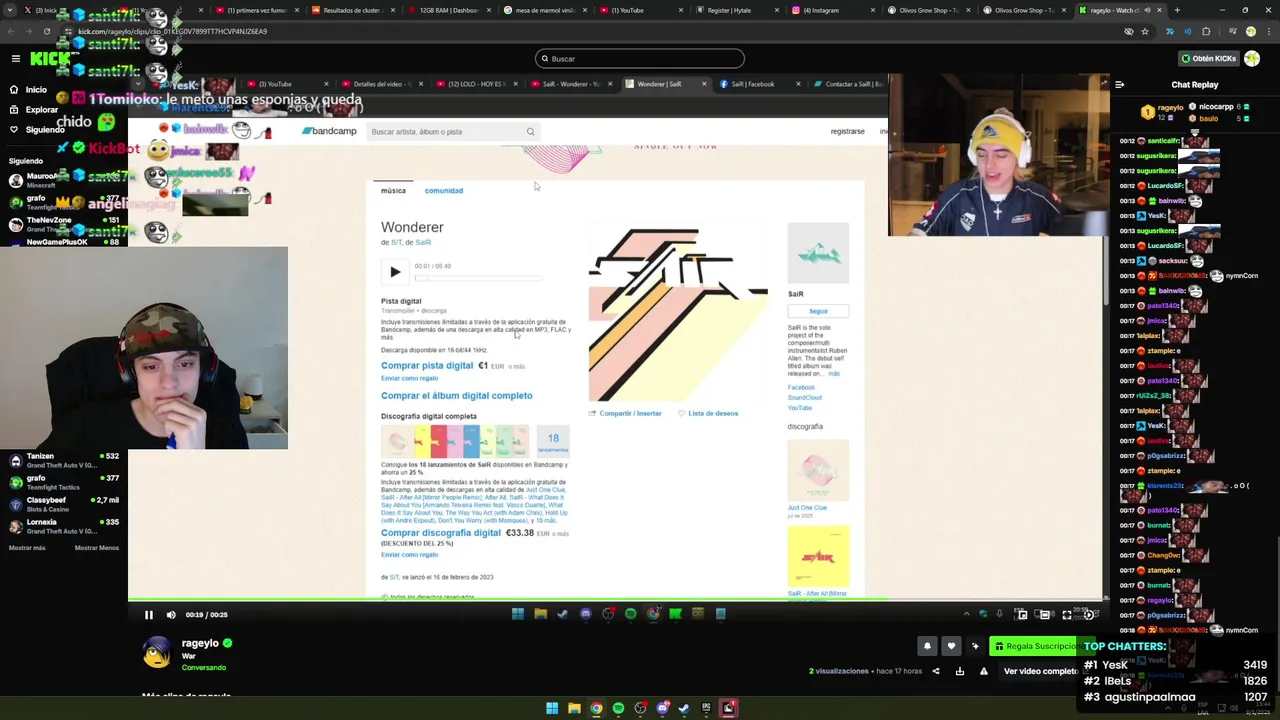Open the SaiR SoundCloud link

tap(804, 398)
